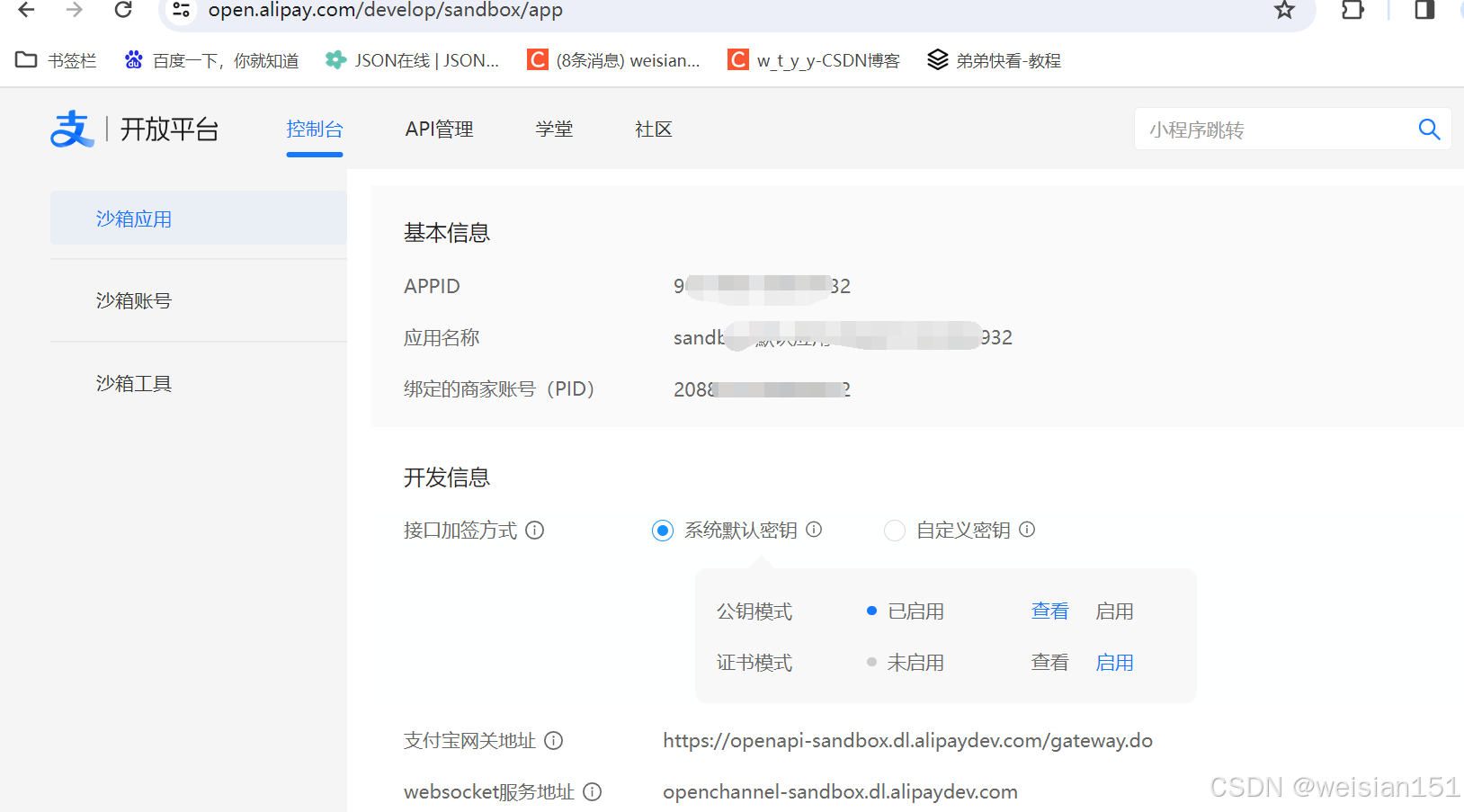Open the 学堂 tab

554,129
